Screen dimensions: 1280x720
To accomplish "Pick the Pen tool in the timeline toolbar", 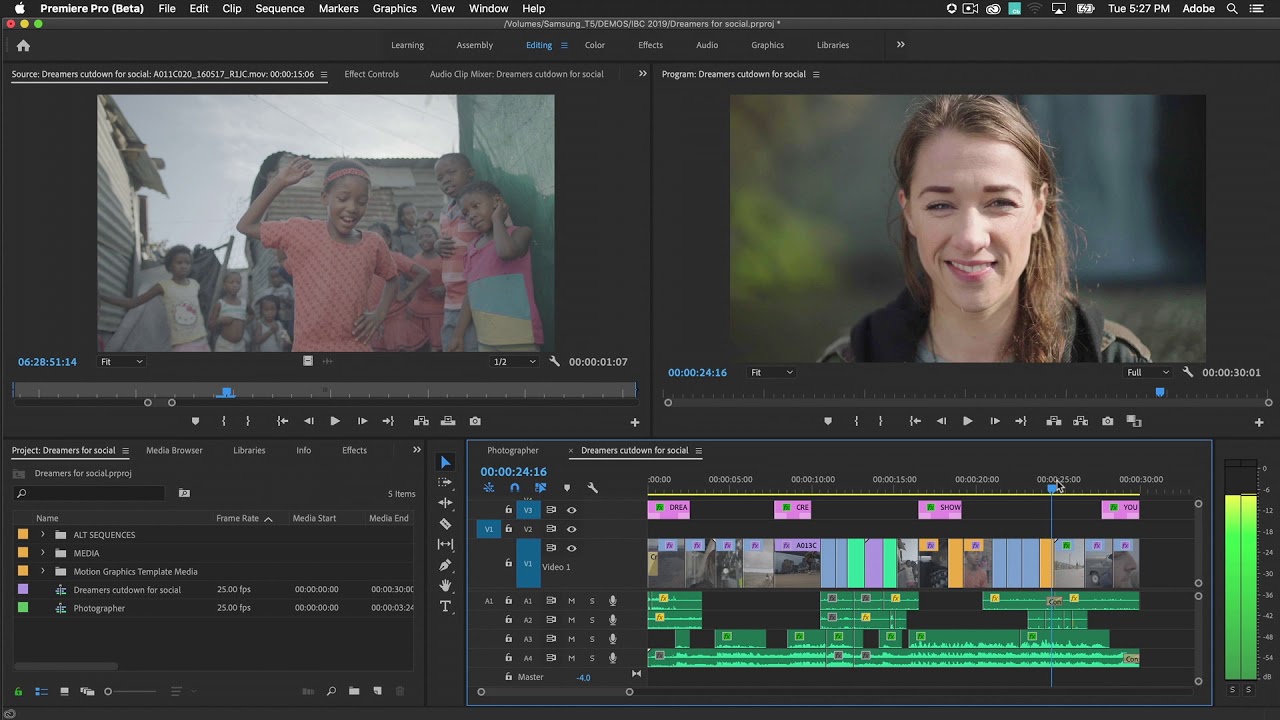I will tap(445, 562).
